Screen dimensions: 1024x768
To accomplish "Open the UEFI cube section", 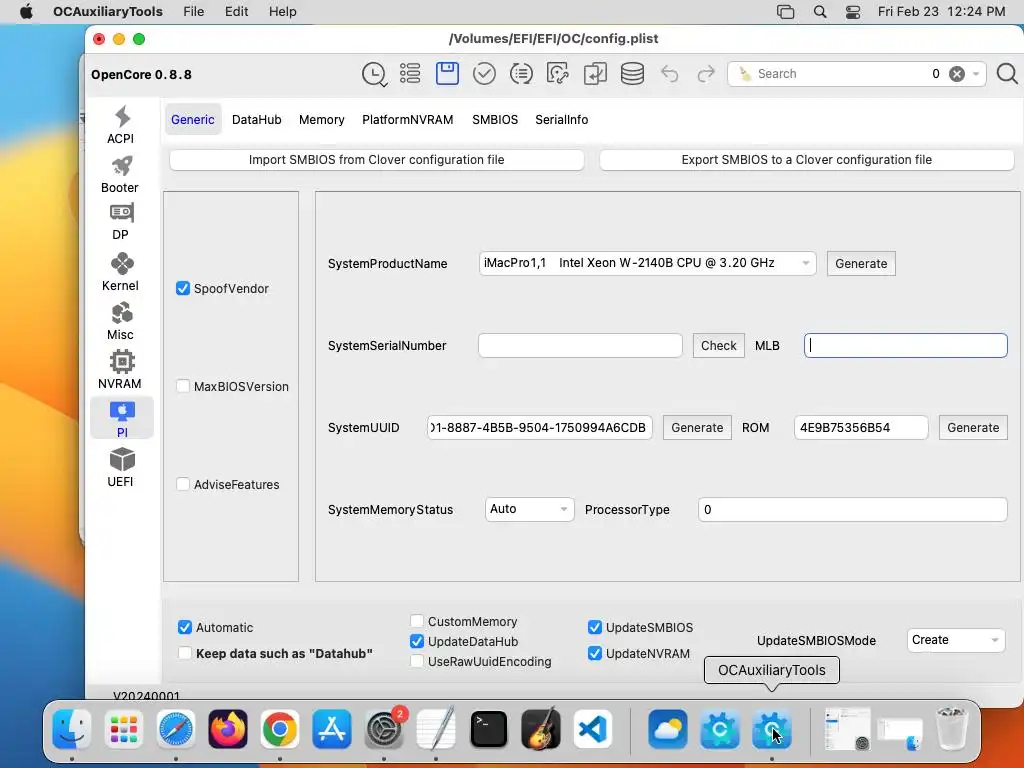I will click(121, 468).
